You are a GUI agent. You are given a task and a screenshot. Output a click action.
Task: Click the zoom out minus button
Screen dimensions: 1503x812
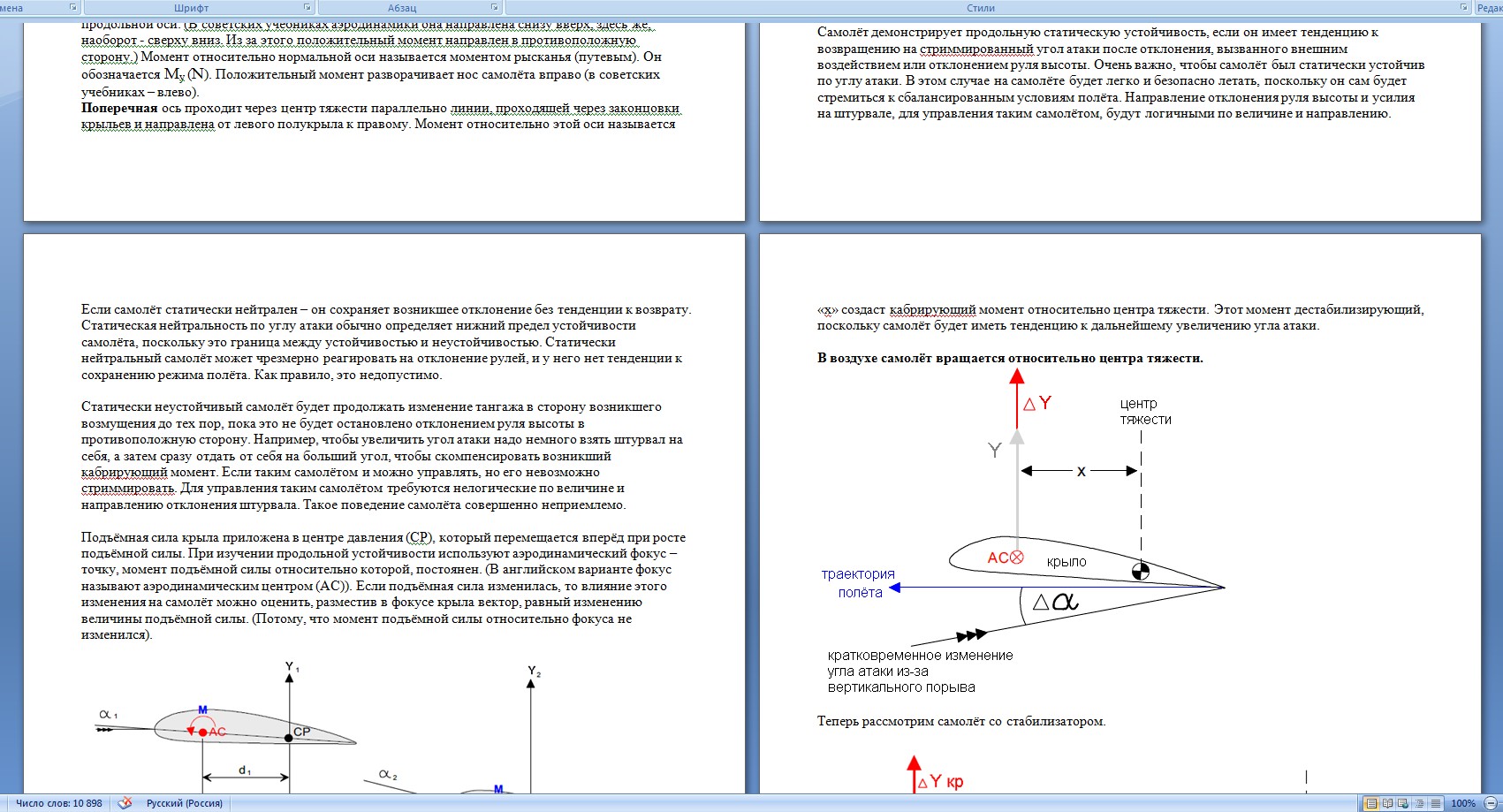(x=1492, y=803)
